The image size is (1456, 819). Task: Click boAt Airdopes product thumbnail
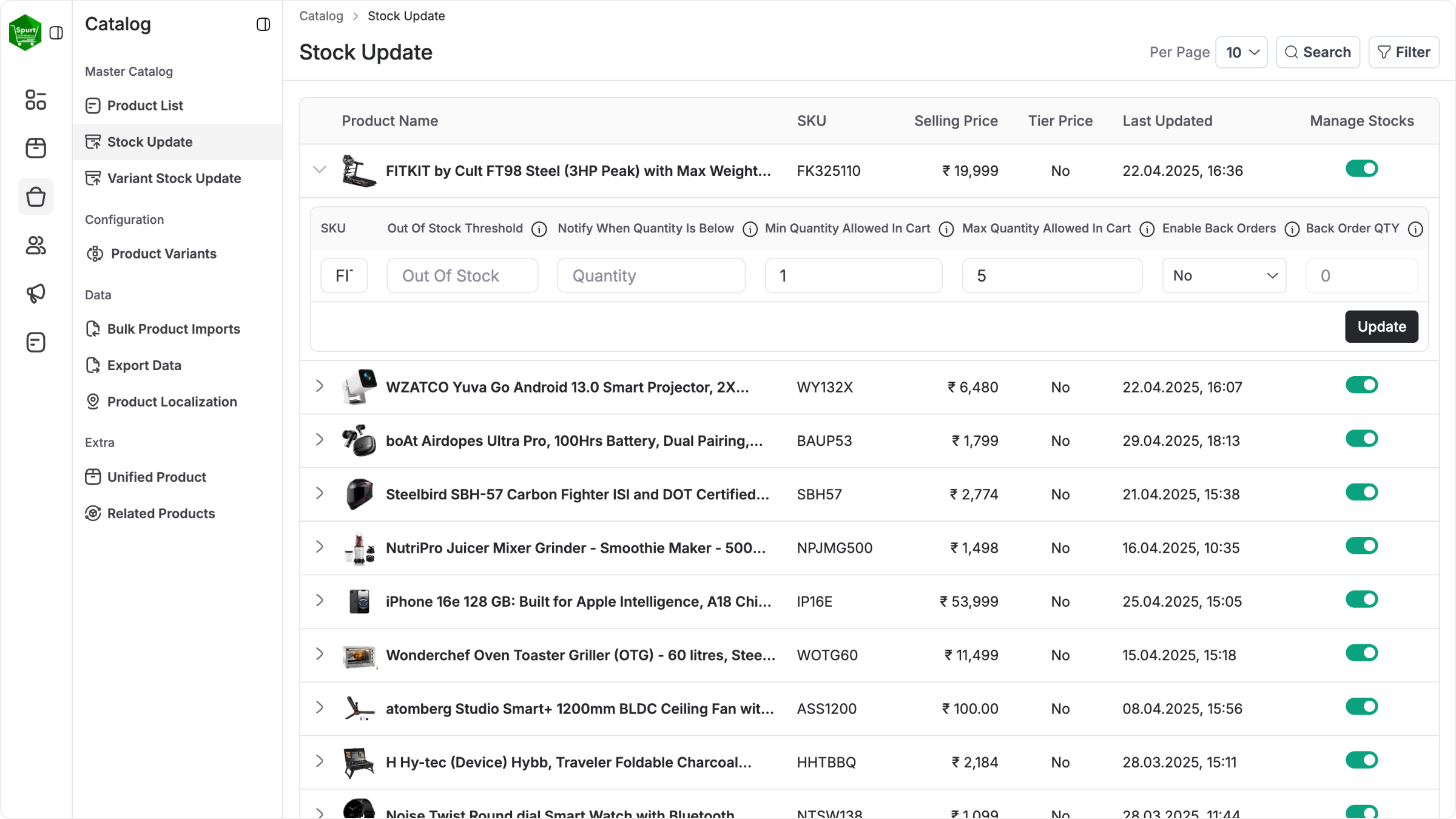(x=359, y=440)
